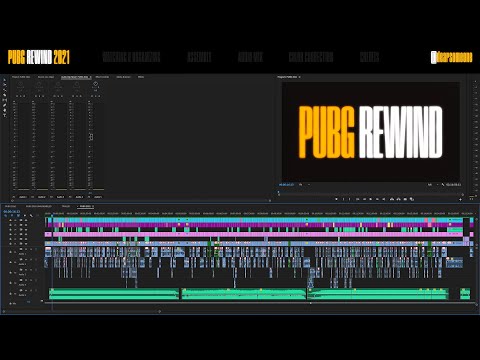Viewport: 480px width, 360px height.
Task: Toggle lock on the topmost video track
Action: [x=10, y=220]
